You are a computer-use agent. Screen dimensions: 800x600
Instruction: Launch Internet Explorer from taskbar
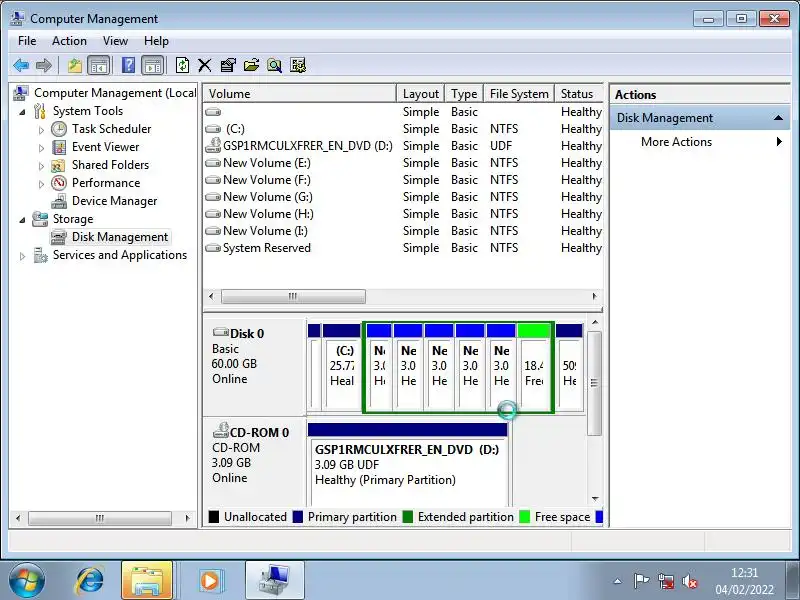[x=90, y=580]
